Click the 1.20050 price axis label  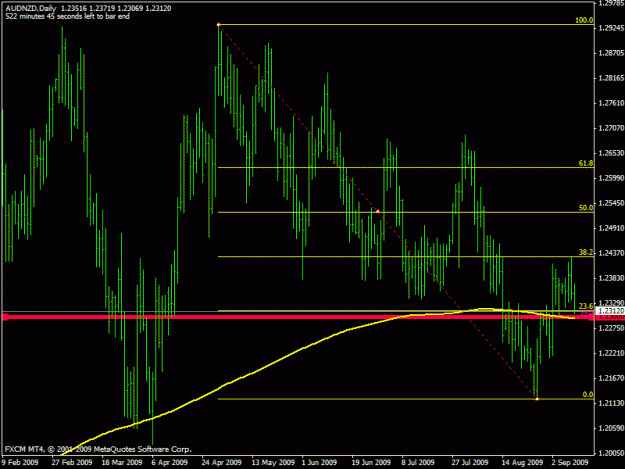click(612, 453)
